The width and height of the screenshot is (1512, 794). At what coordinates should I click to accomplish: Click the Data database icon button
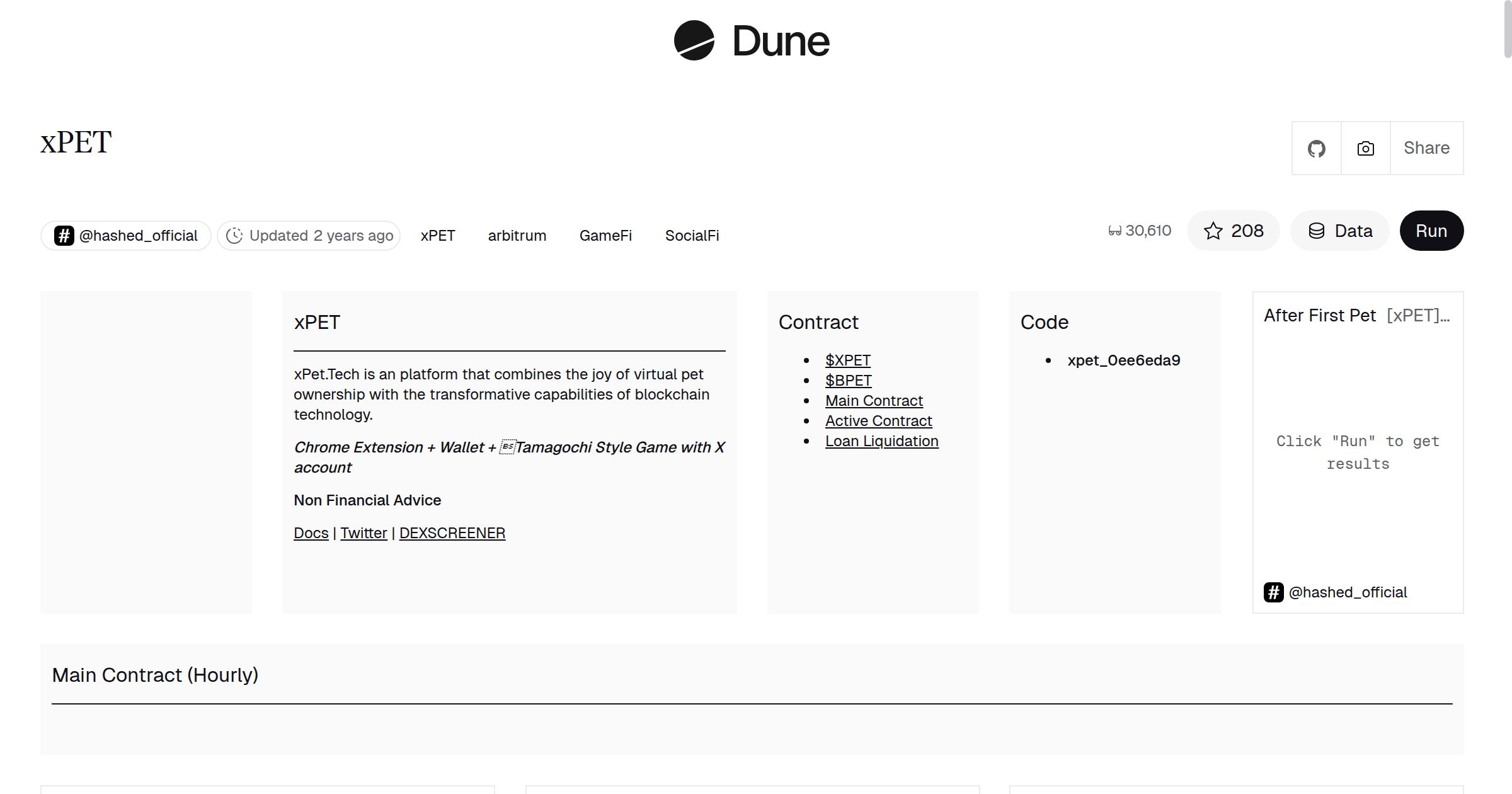1339,231
